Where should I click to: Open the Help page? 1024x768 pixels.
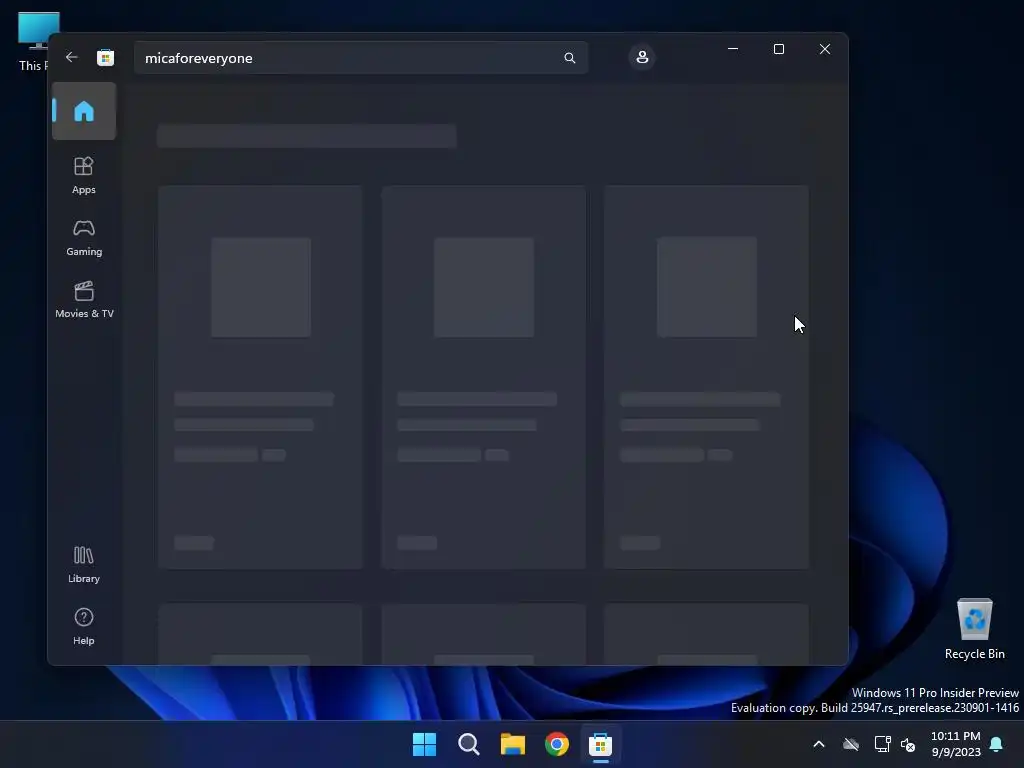coord(84,626)
